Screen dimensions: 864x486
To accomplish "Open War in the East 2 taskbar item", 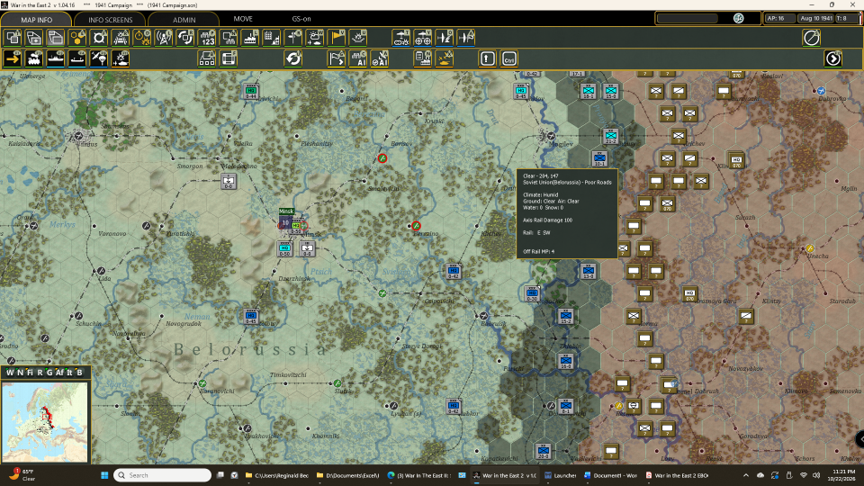I will [x=504, y=475].
